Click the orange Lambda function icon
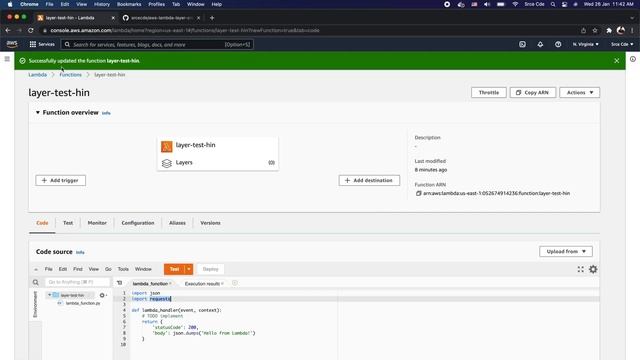The height and width of the screenshot is (360, 640). pos(167,146)
